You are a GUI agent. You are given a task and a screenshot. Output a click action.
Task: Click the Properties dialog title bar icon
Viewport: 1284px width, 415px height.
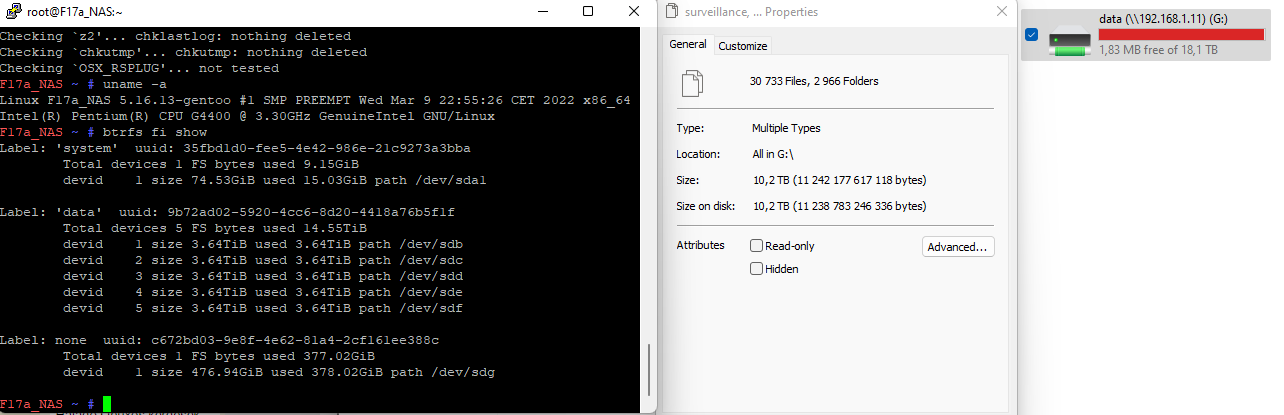tap(674, 12)
